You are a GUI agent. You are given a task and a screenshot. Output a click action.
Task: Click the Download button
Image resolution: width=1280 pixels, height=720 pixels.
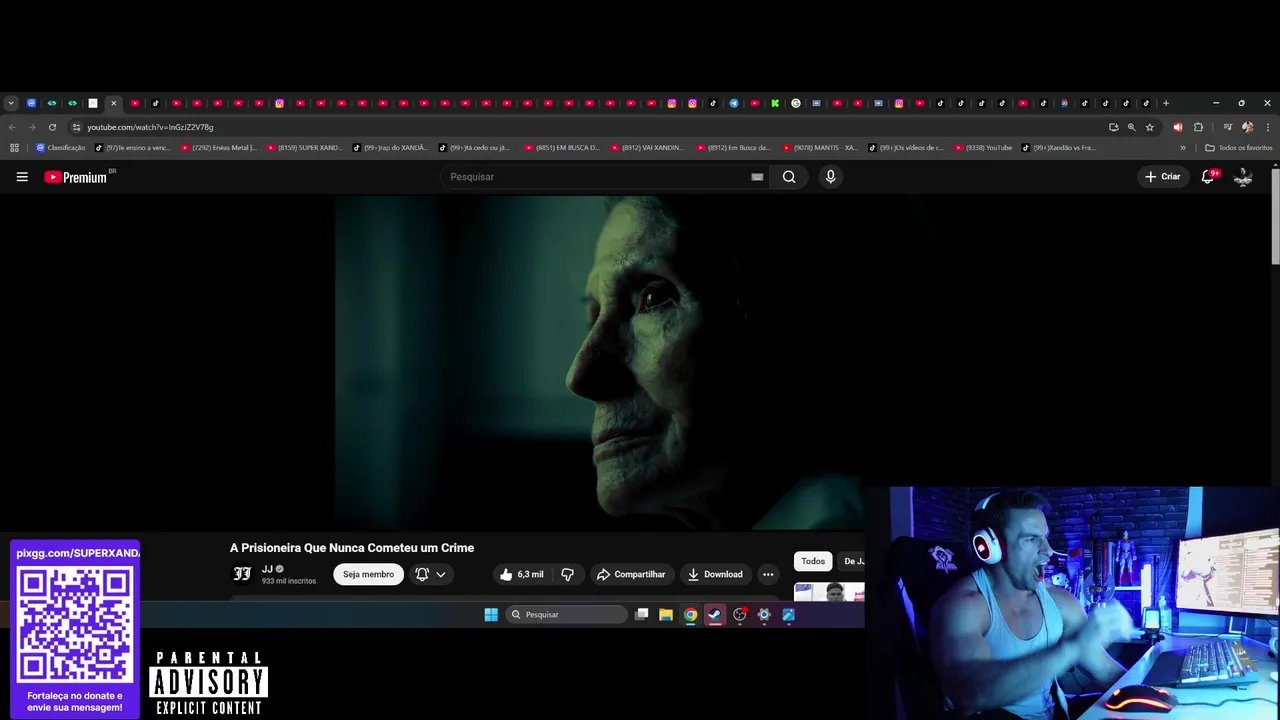coord(715,574)
